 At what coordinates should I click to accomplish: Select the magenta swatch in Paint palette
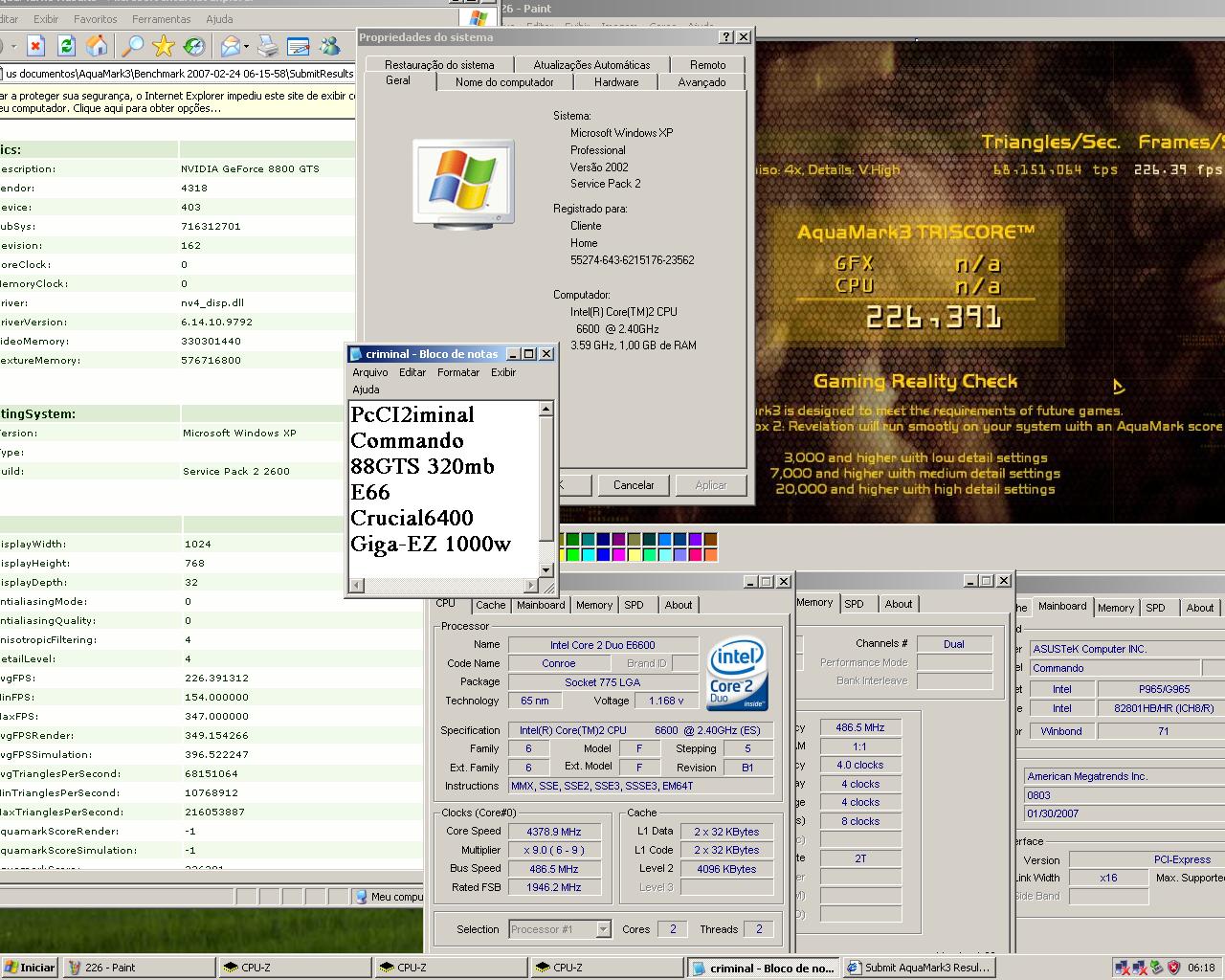[x=618, y=554]
